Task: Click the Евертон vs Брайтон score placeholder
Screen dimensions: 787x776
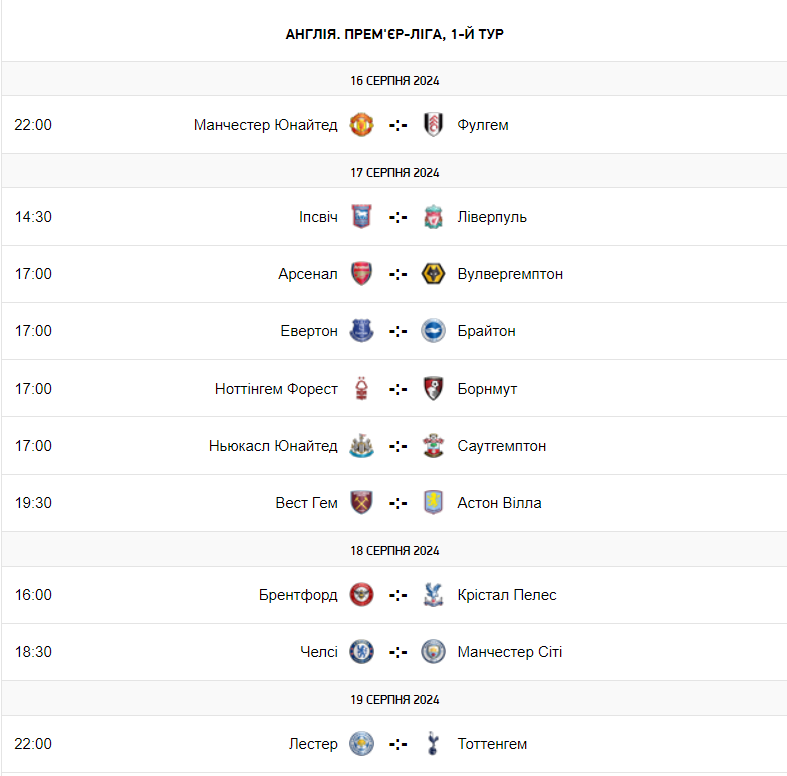Action: click(x=398, y=331)
